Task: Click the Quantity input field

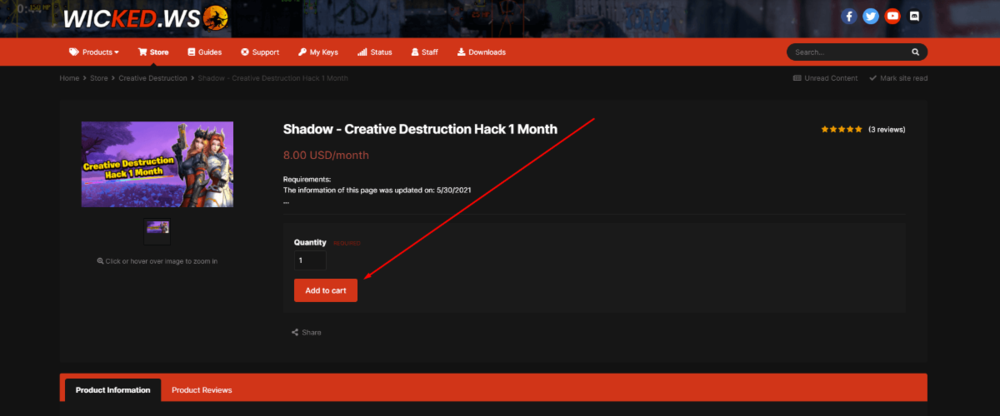Action: [x=310, y=260]
